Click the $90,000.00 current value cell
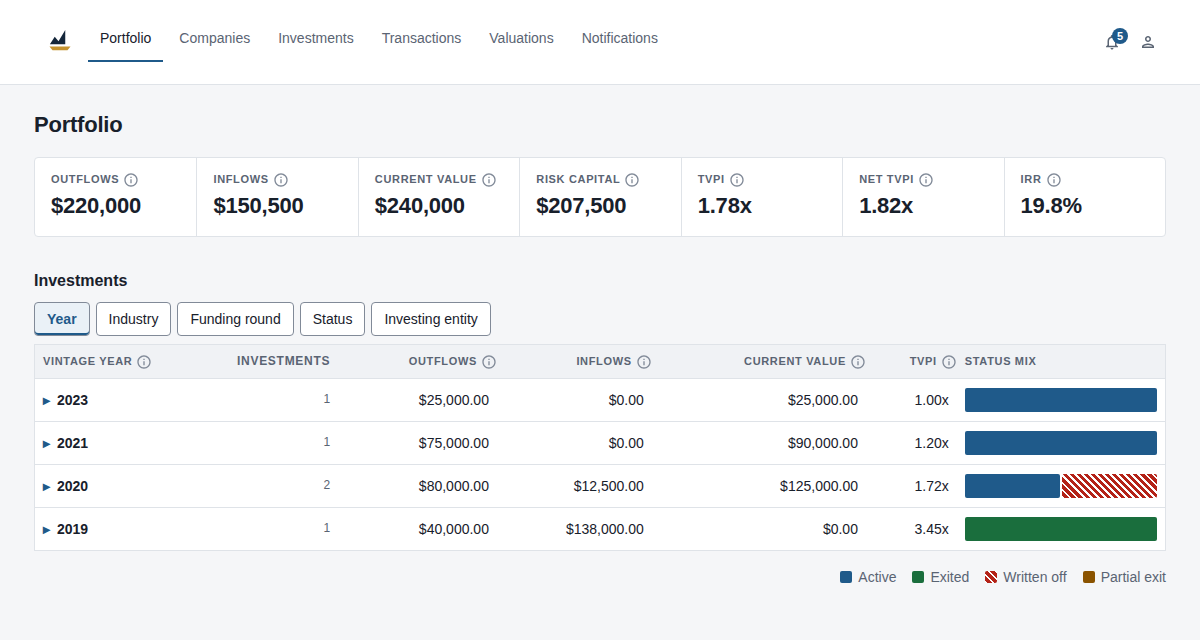Image resolution: width=1200 pixels, height=640 pixels. [823, 443]
